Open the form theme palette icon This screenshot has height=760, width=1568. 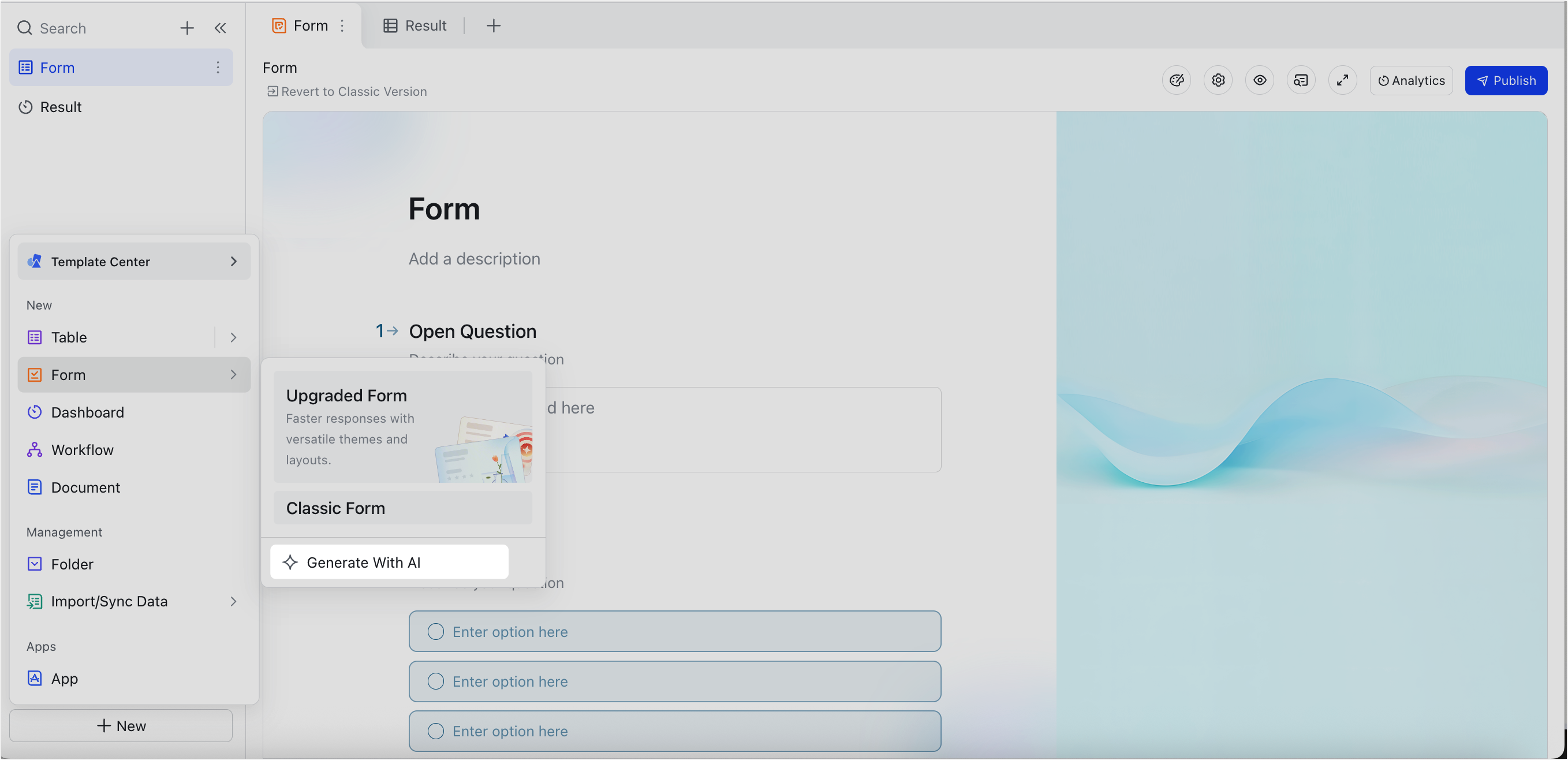point(1177,80)
